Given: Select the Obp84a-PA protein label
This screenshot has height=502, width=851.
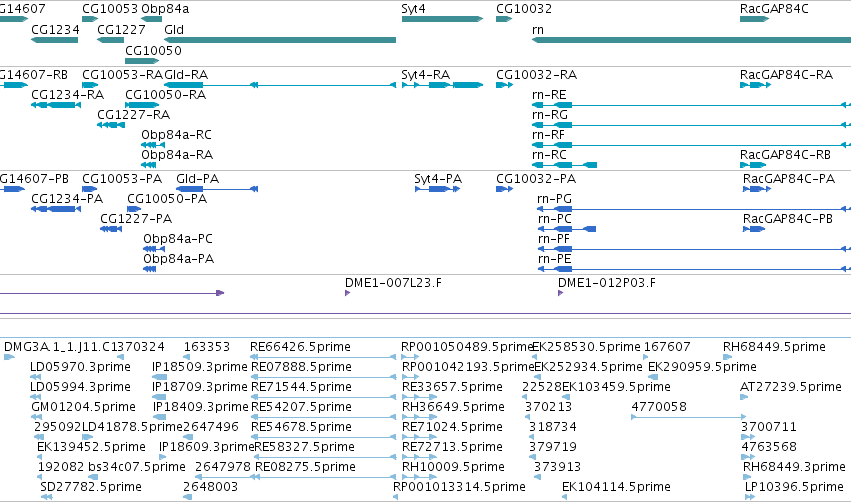Looking at the screenshot, I should (x=179, y=259).
